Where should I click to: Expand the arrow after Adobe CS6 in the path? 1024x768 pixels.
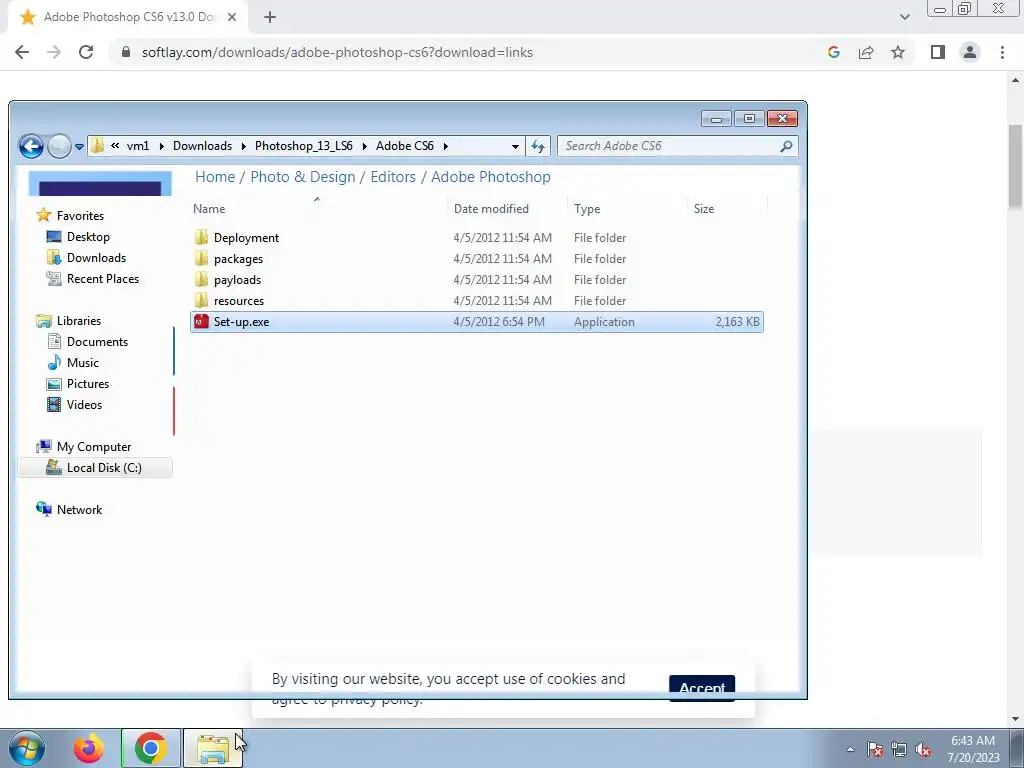coord(445,146)
